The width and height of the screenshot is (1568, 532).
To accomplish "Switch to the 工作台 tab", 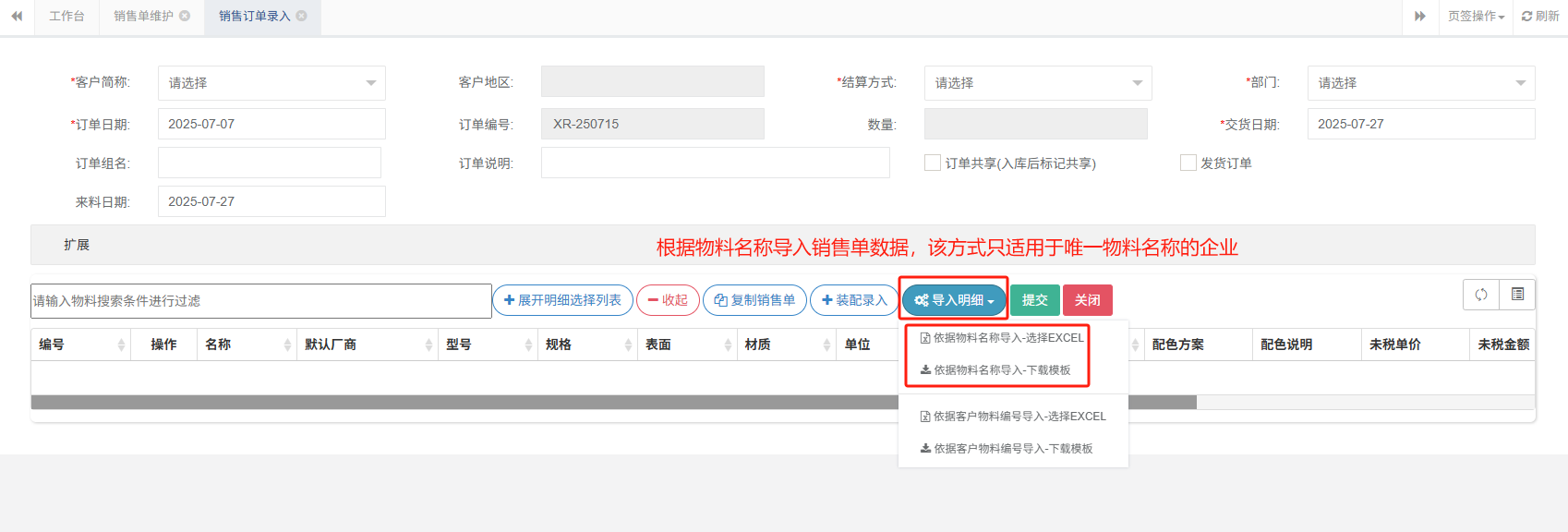I will coord(66,16).
